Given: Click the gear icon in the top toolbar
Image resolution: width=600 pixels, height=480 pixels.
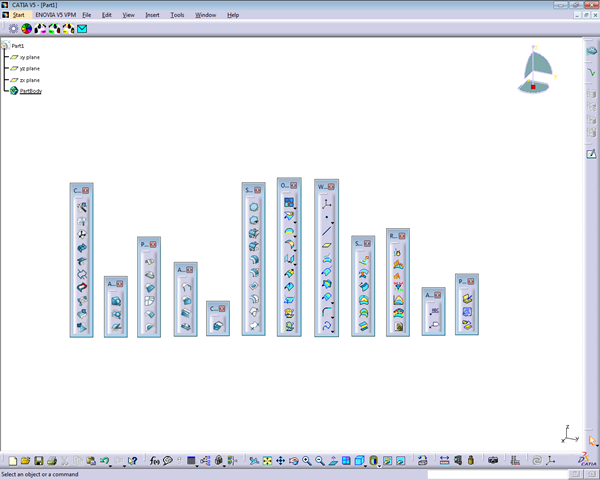Looking at the screenshot, I should 13,29.
